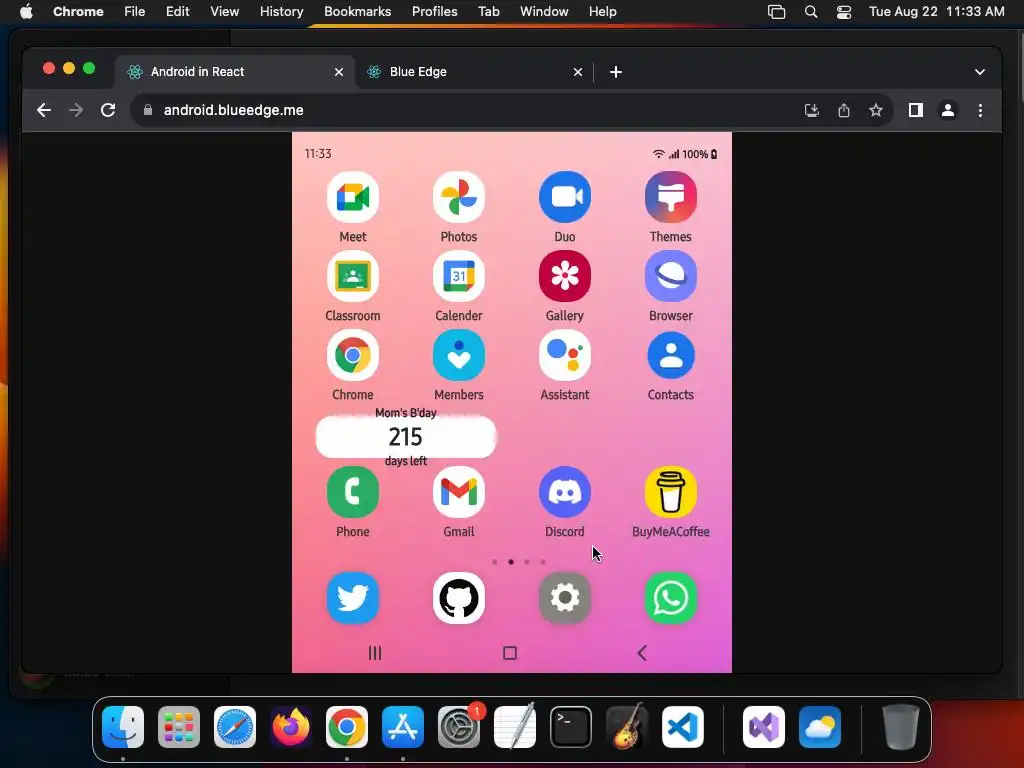Reload the current page

108,110
